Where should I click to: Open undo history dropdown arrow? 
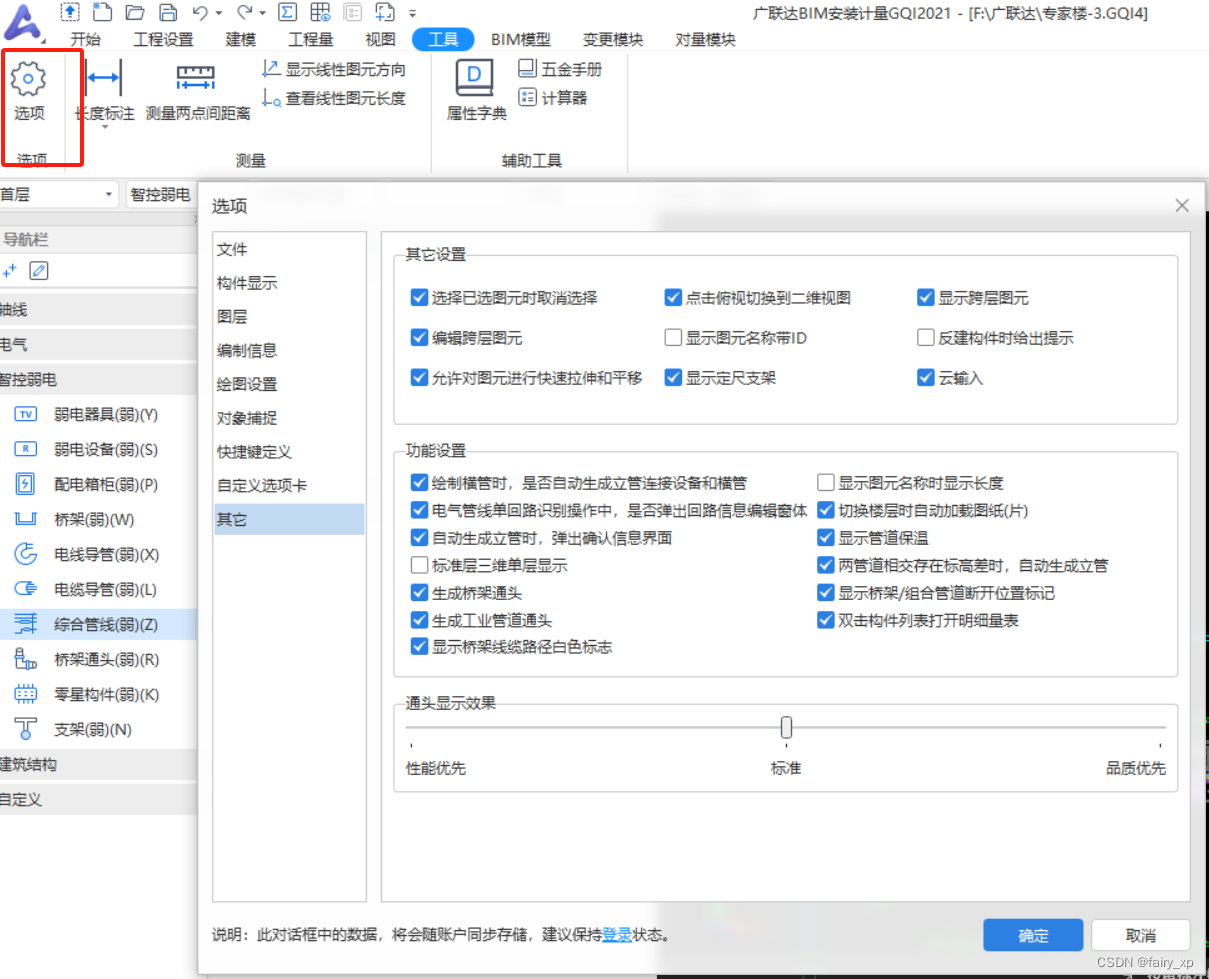[x=218, y=13]
